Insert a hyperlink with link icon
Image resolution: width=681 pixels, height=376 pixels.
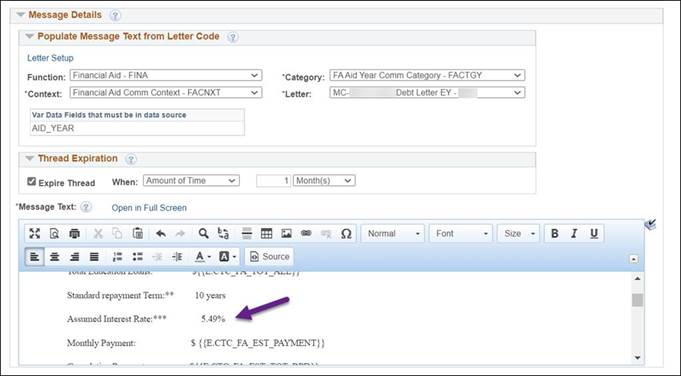pos(306,234)
